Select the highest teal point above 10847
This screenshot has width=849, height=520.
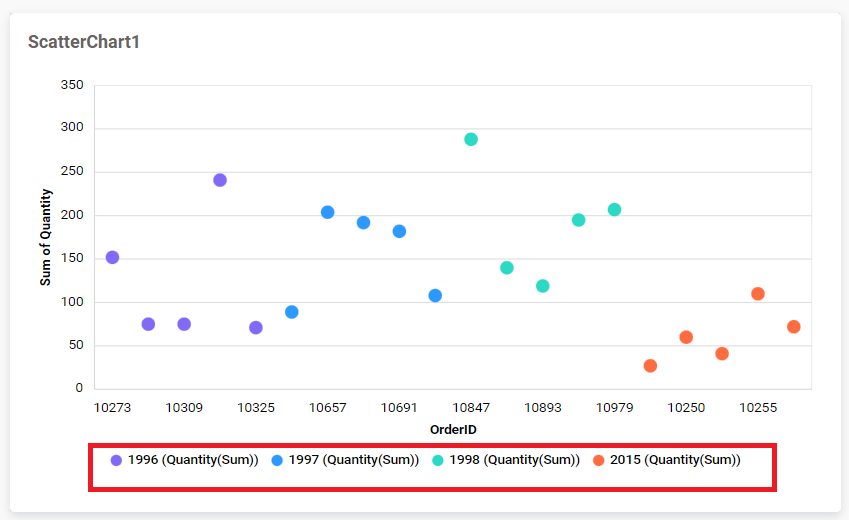[471, 139]
